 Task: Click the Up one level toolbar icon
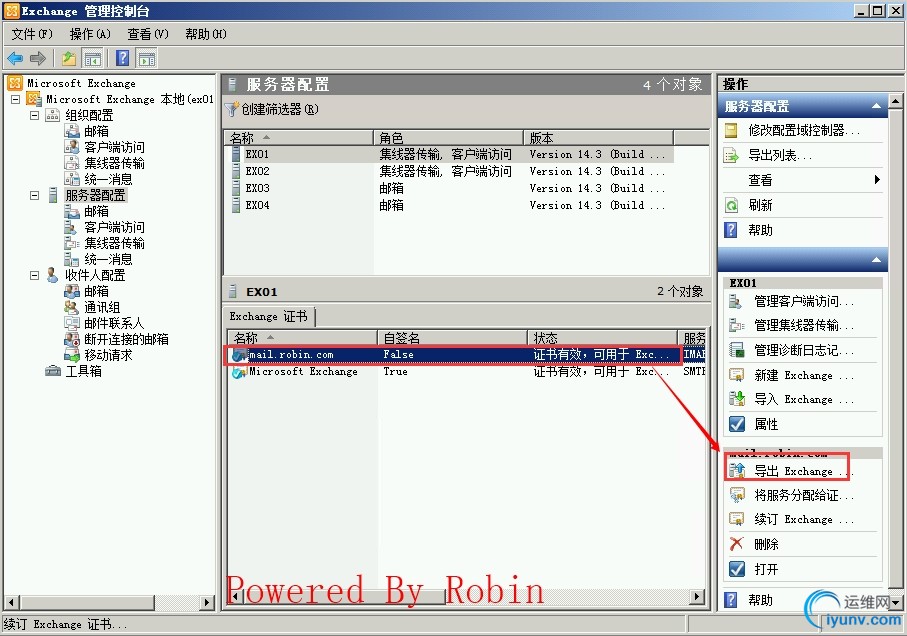(x=69, y=58)
